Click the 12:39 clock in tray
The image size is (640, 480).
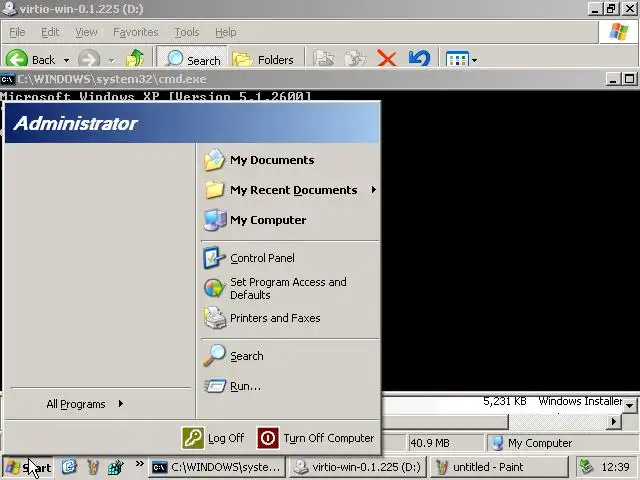point(616,467)
